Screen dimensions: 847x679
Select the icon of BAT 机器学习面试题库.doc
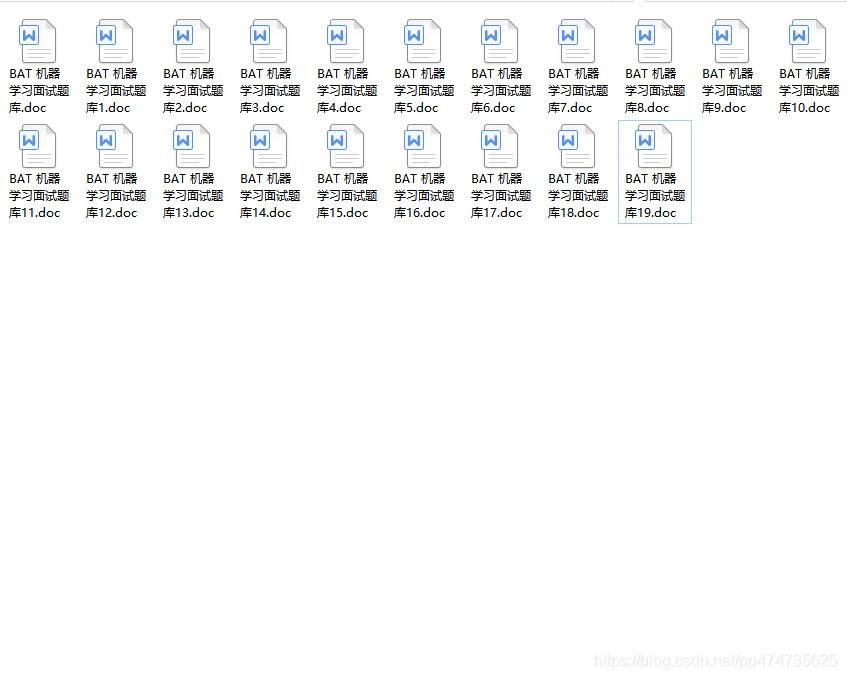tap(37, 41)
